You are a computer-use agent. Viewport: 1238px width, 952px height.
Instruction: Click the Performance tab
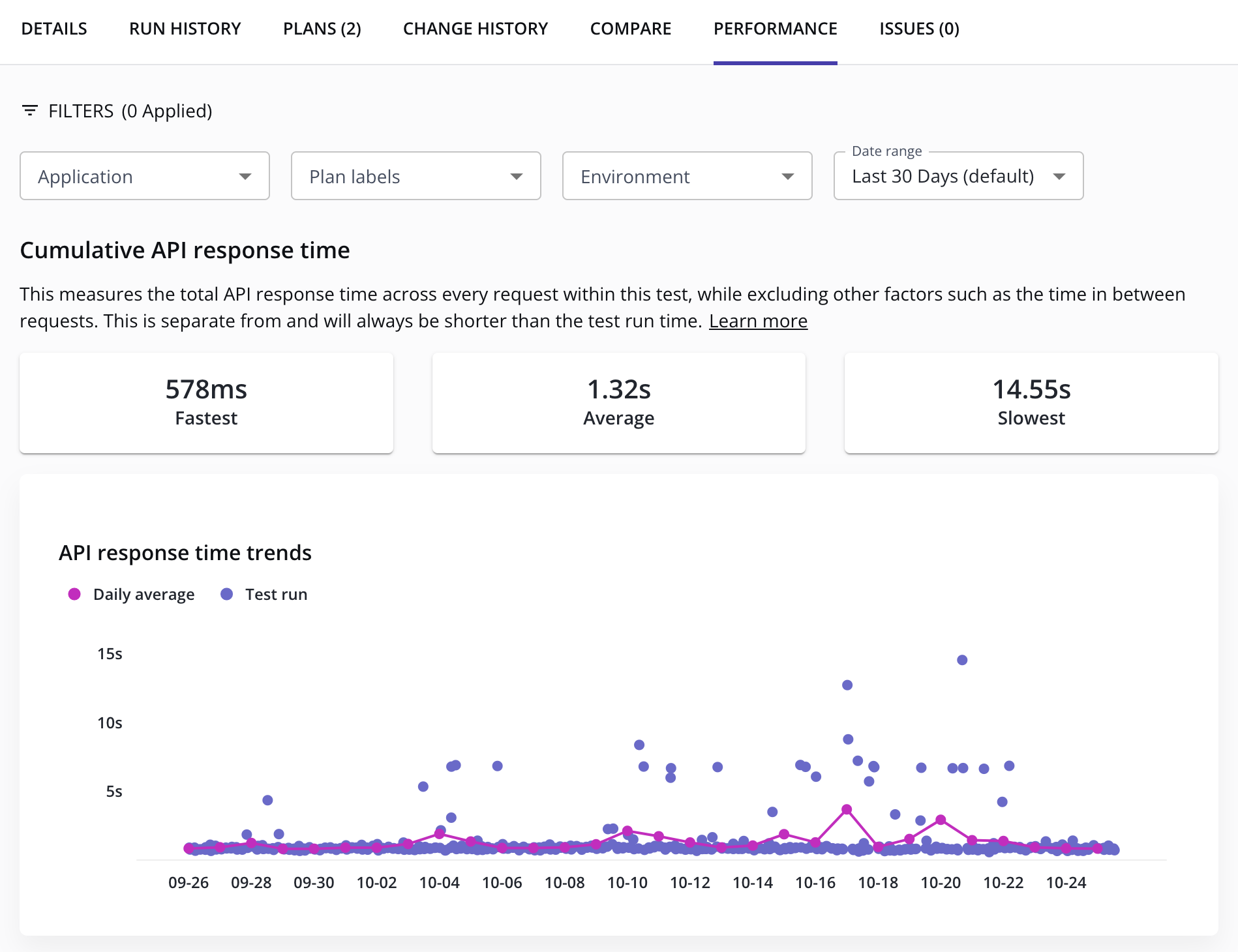coord(776,29)
